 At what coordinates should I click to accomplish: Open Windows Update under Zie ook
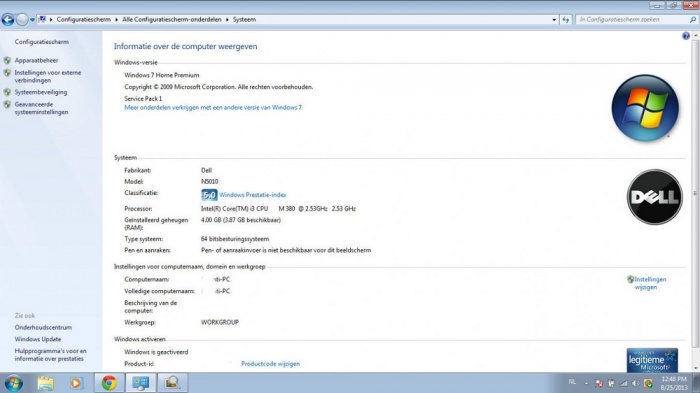point(38,339)
